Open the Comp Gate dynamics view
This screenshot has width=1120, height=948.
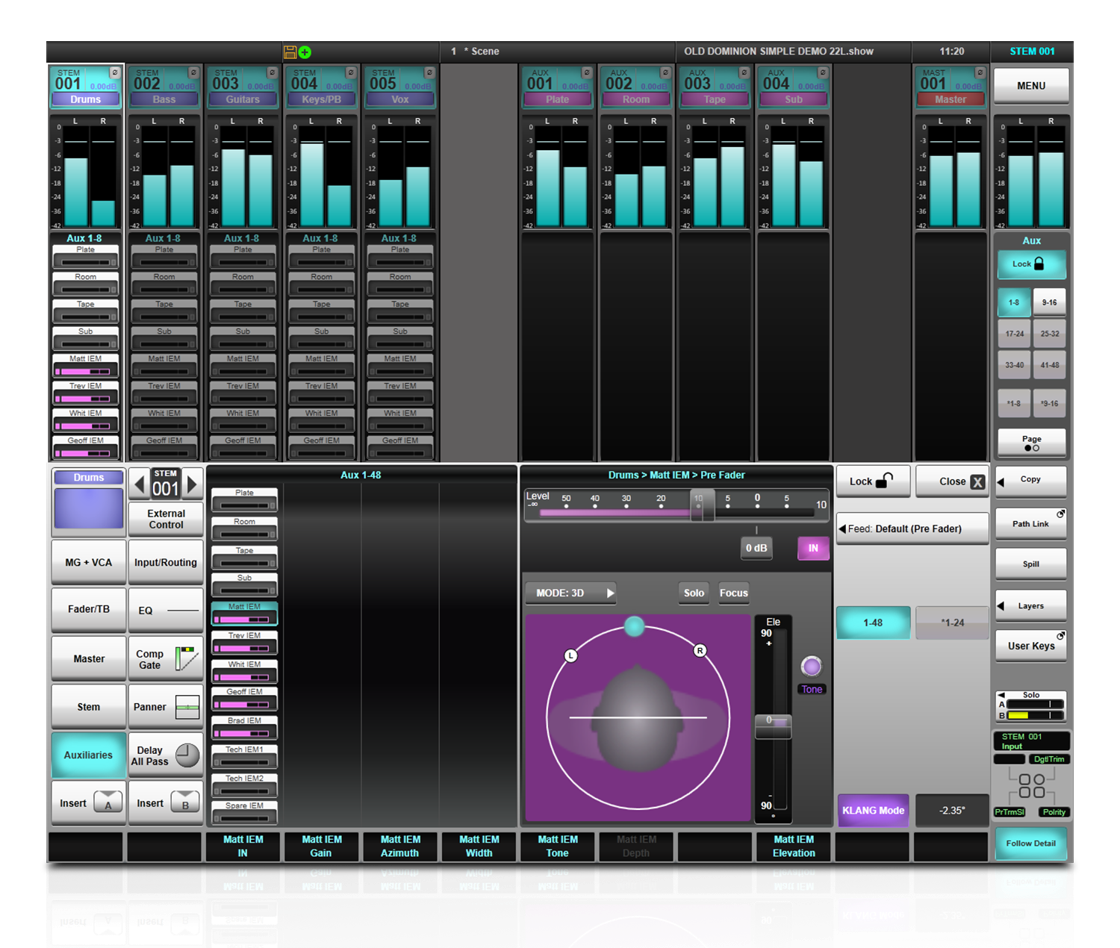(166, 659)
